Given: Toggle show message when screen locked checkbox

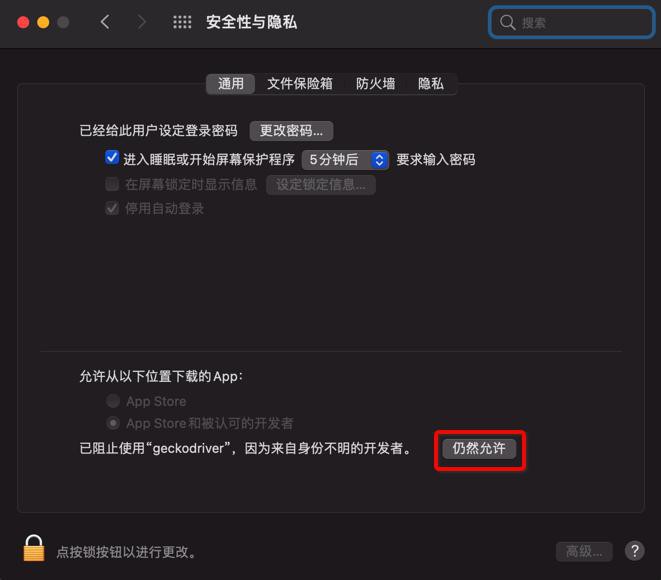Looking at the screenshot, I should click(x=112, y=184).
